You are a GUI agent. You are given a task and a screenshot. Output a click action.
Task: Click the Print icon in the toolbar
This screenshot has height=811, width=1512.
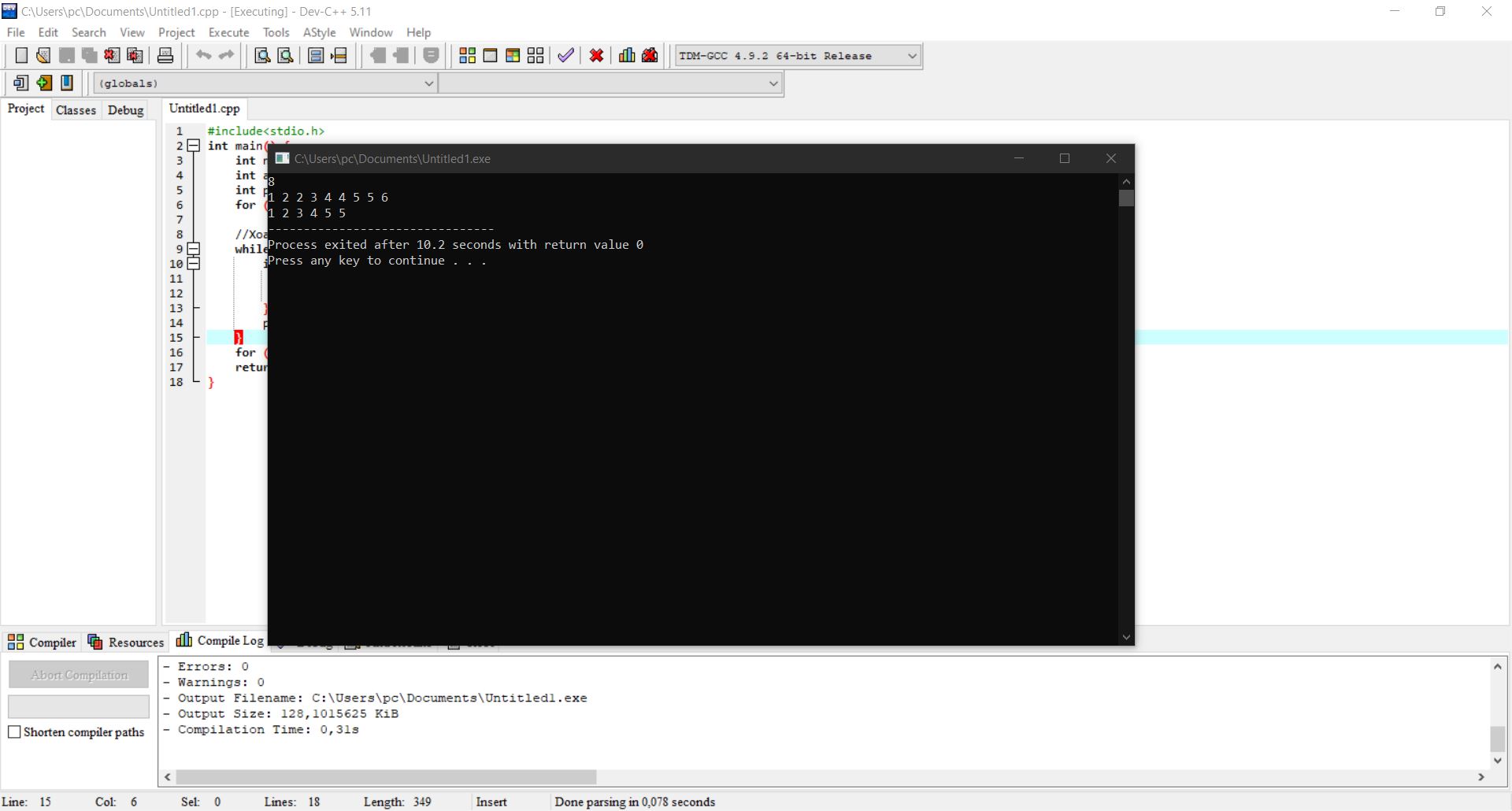click(x=165, y=55)
